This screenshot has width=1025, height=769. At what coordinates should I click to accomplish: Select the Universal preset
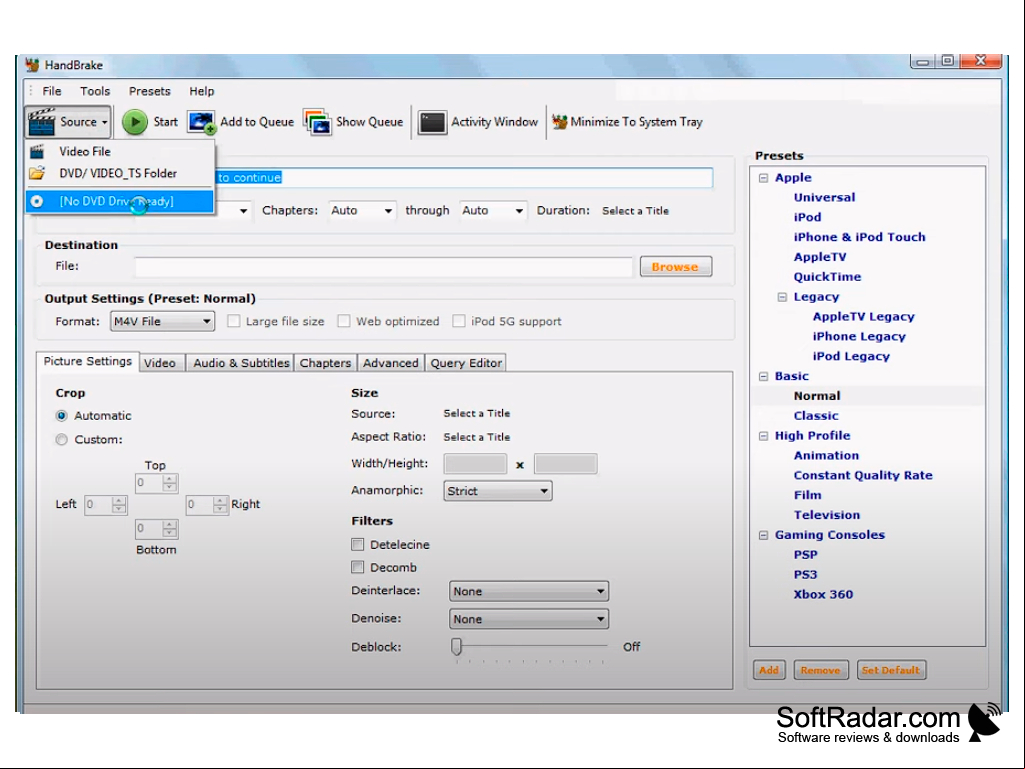(824, 197)
